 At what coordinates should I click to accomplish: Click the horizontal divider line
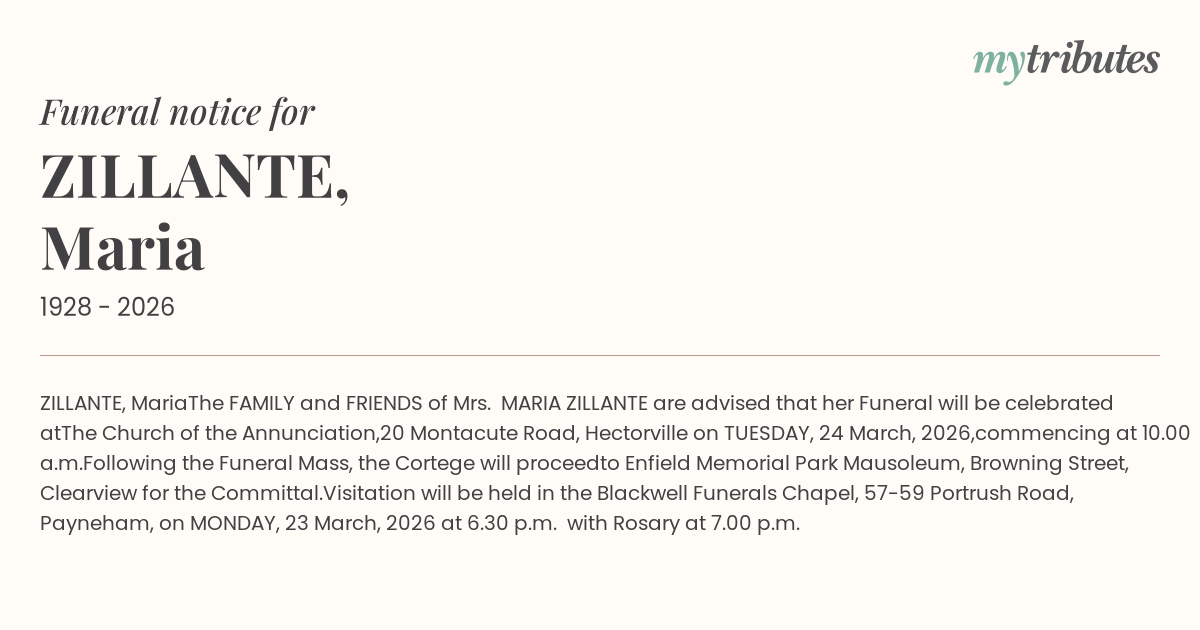[x=600, y=355]
